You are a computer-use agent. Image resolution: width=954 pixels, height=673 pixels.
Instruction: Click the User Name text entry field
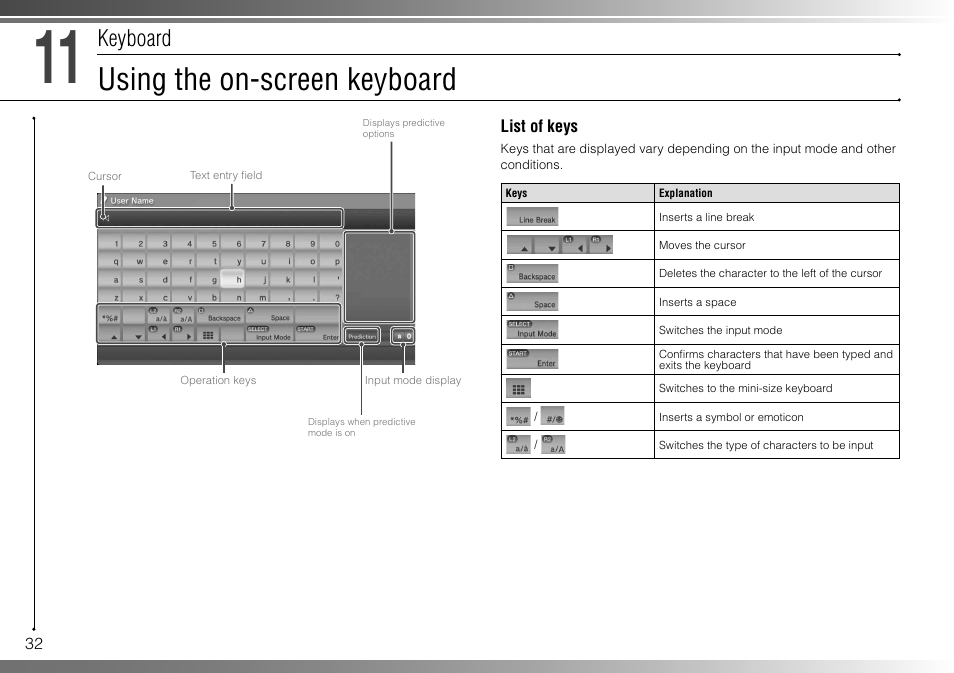220,218
